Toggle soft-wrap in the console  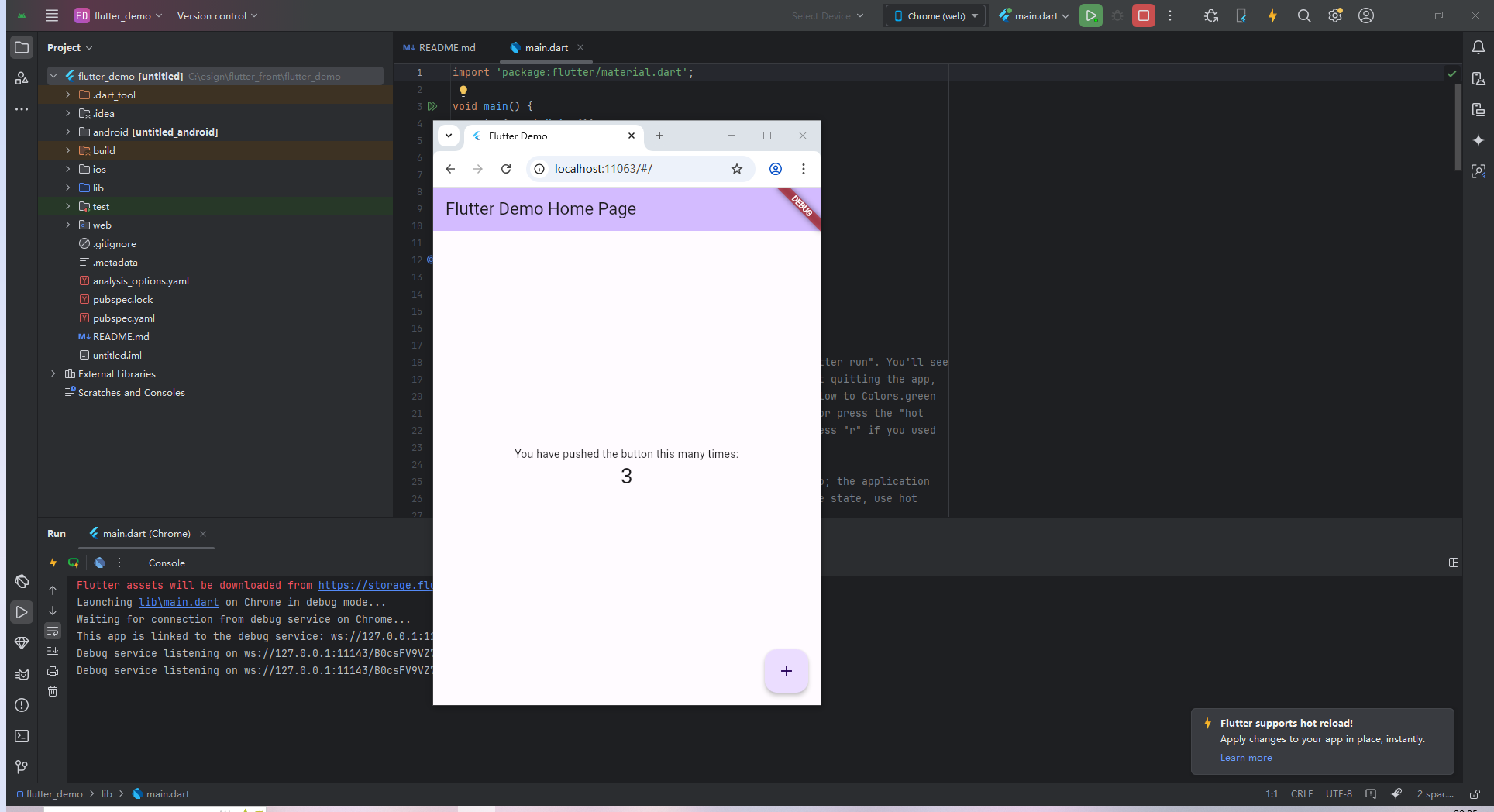click(53, 631)
